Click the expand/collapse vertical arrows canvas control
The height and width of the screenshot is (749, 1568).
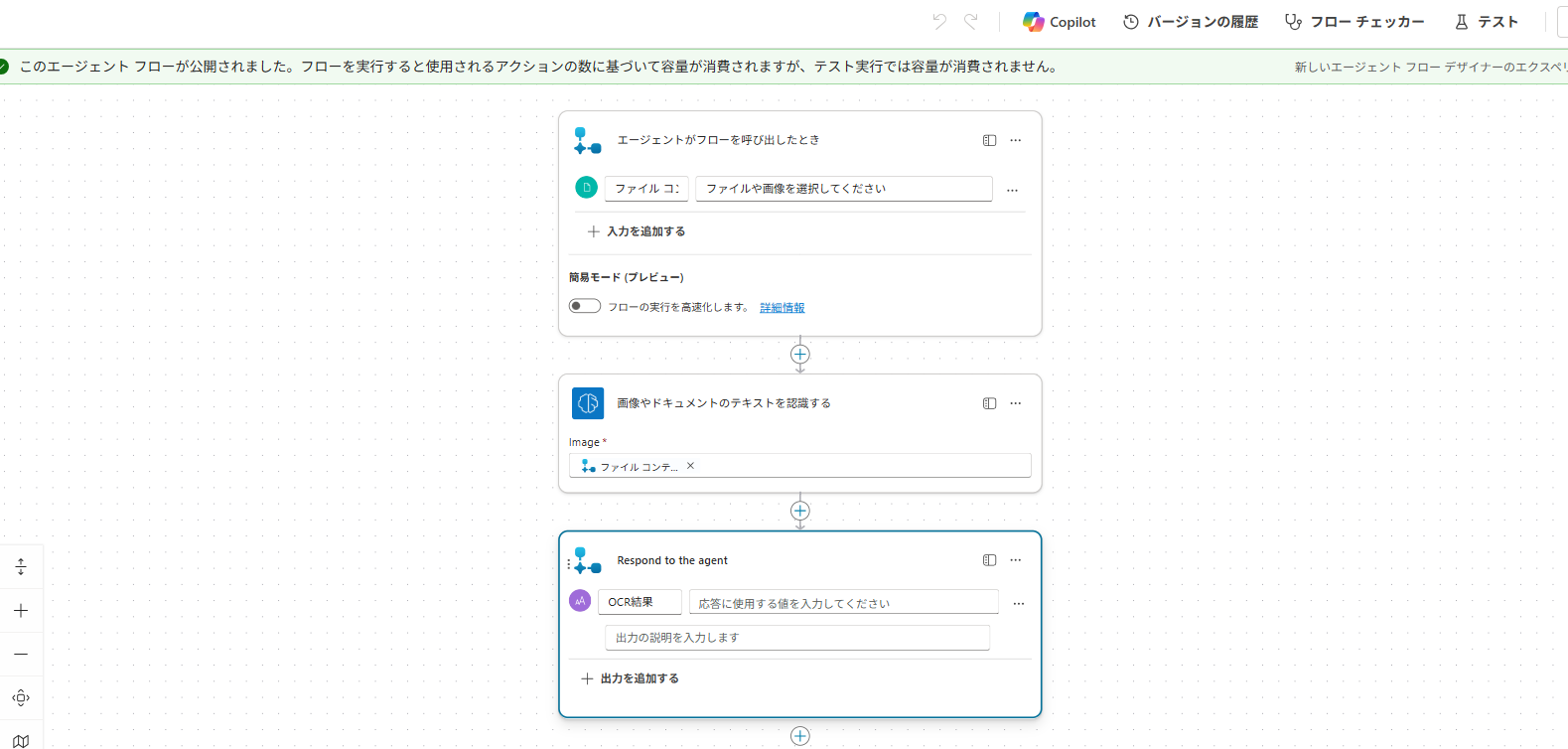pos(21,567)
